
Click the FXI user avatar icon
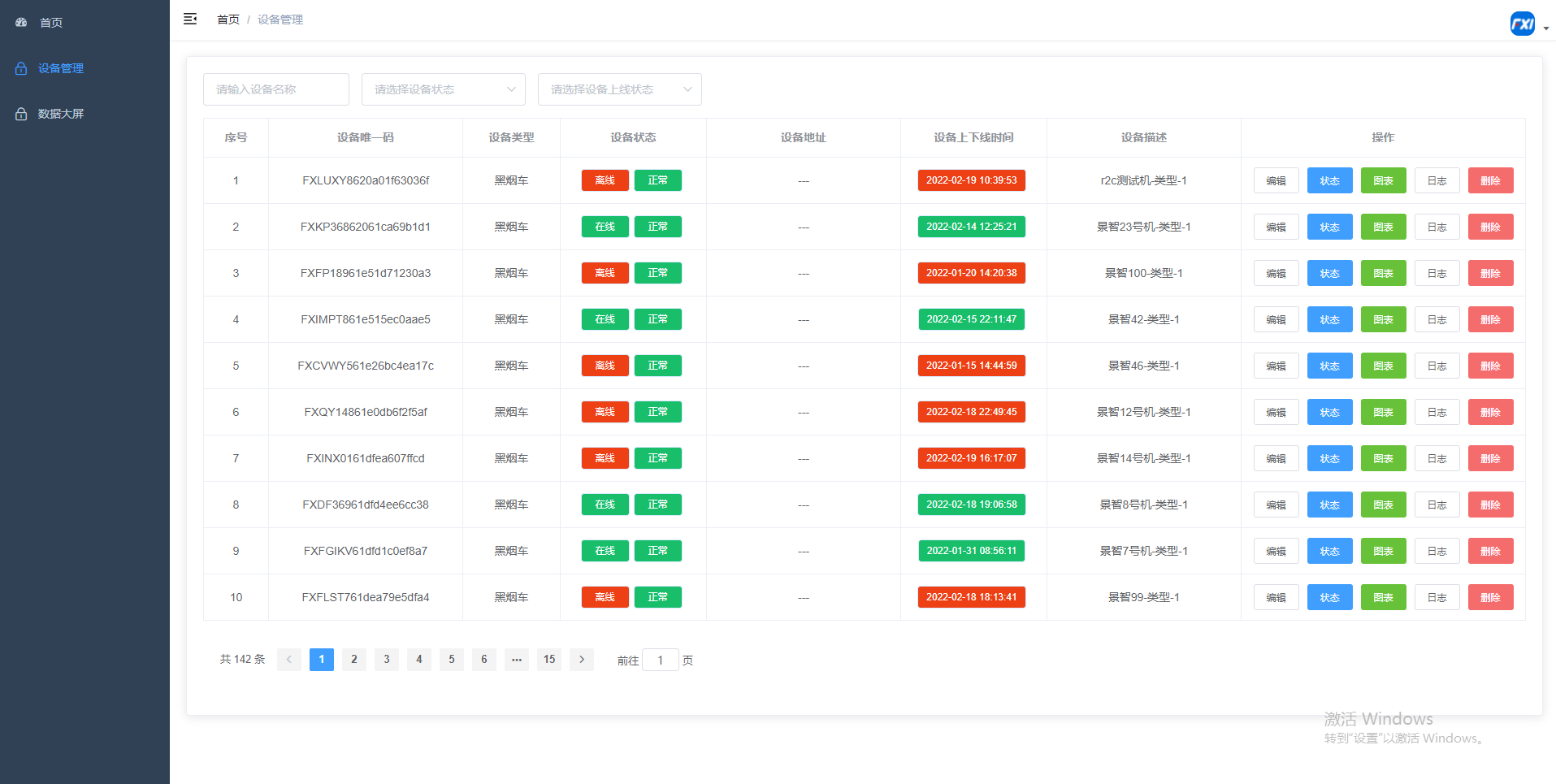click(1522, 24)
